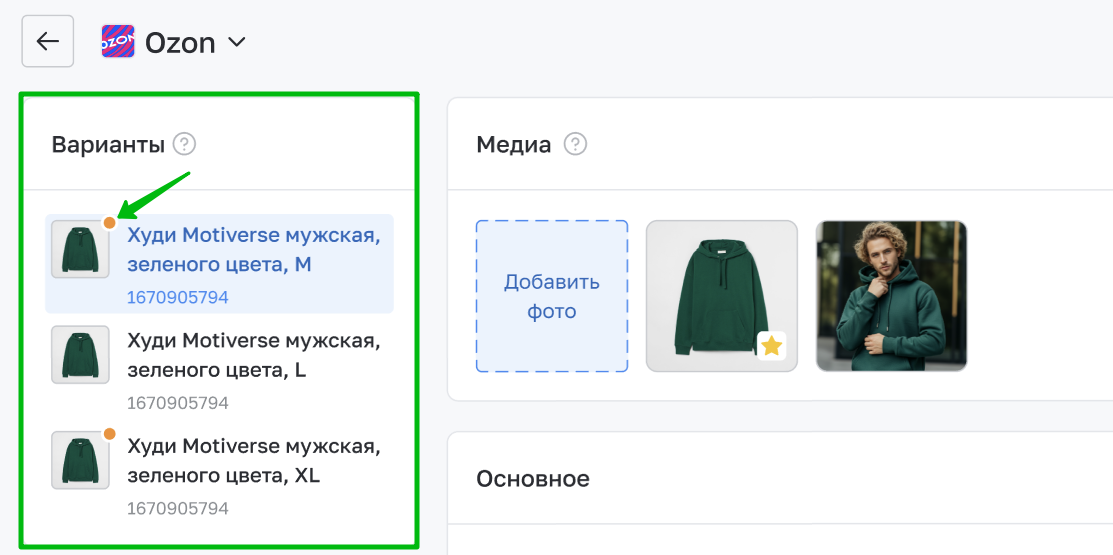Click thumbnail of size XL variant

click(80, 460)
